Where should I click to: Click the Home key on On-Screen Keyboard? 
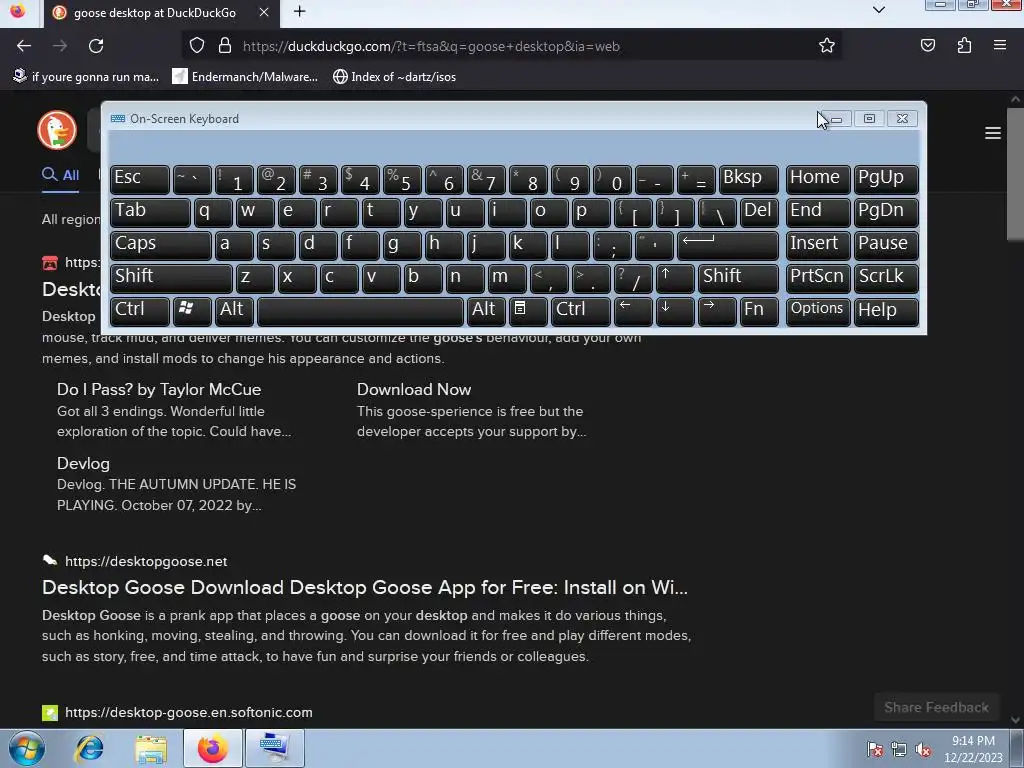pos(818,178)
